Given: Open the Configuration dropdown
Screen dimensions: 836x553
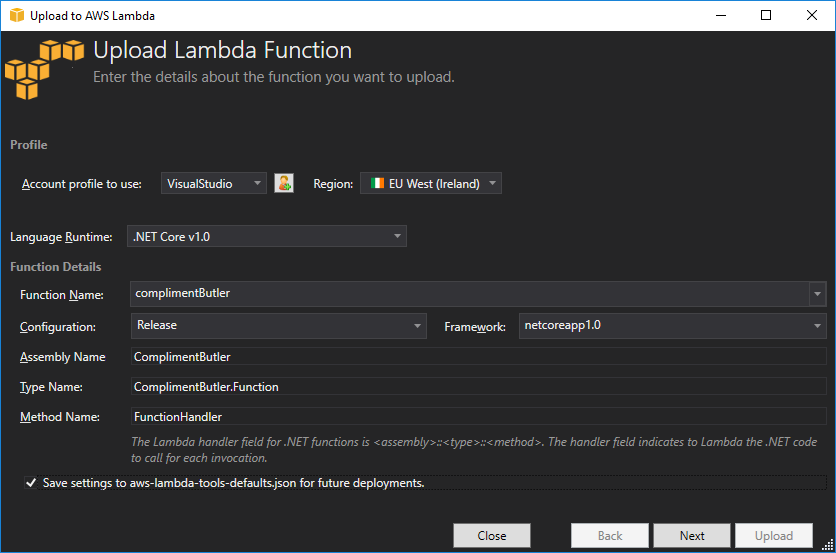Looking at the screenshot, I should [279, 325].
